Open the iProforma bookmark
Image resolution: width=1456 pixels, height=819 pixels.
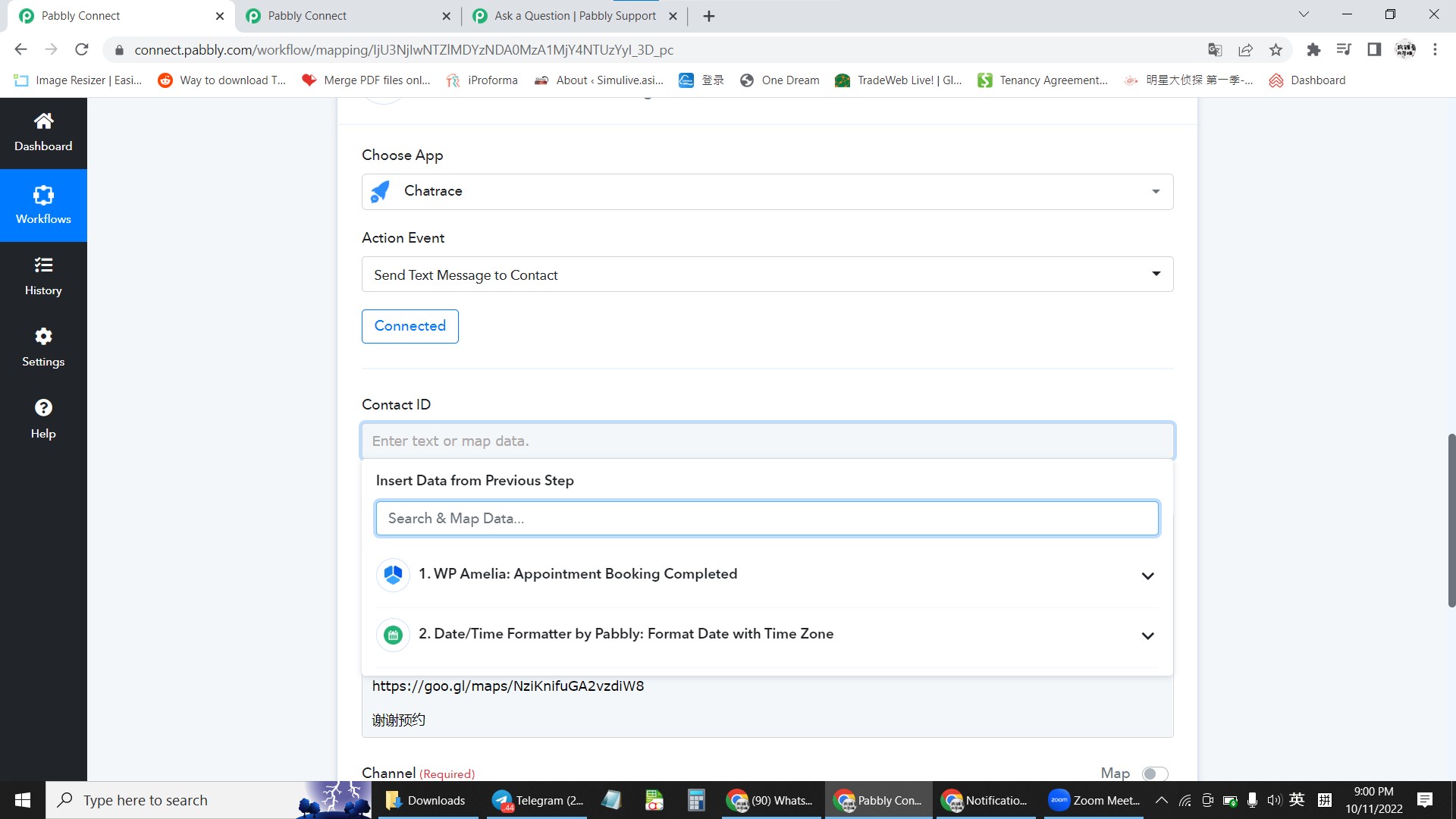482,80
